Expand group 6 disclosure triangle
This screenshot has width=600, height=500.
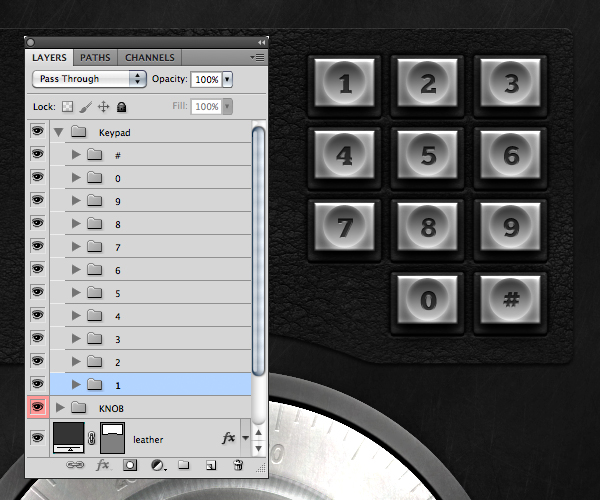(x=76, y=269)
